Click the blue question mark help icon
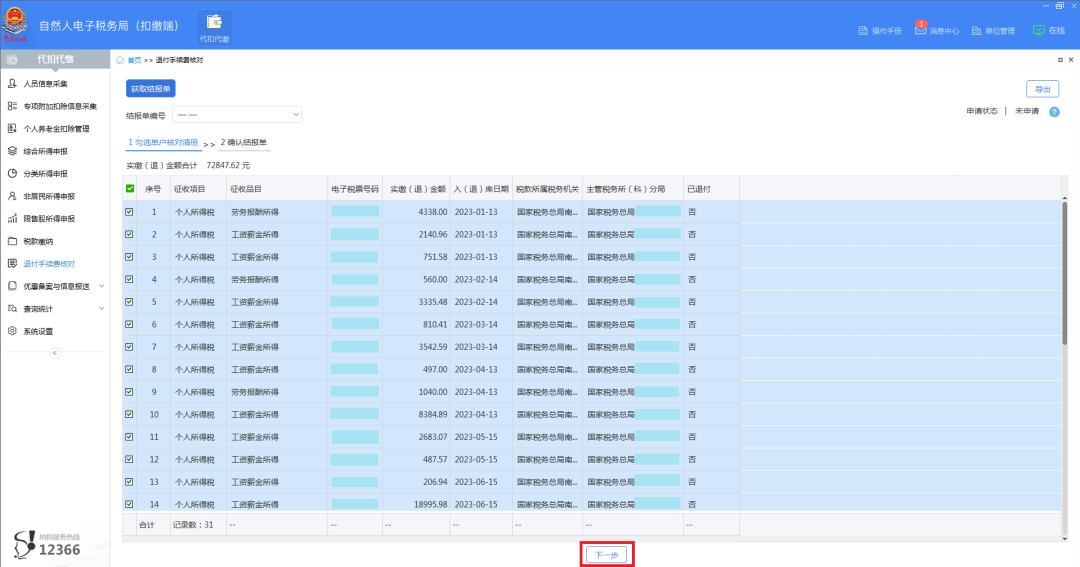1080x567 pixels. (1054, 112)
